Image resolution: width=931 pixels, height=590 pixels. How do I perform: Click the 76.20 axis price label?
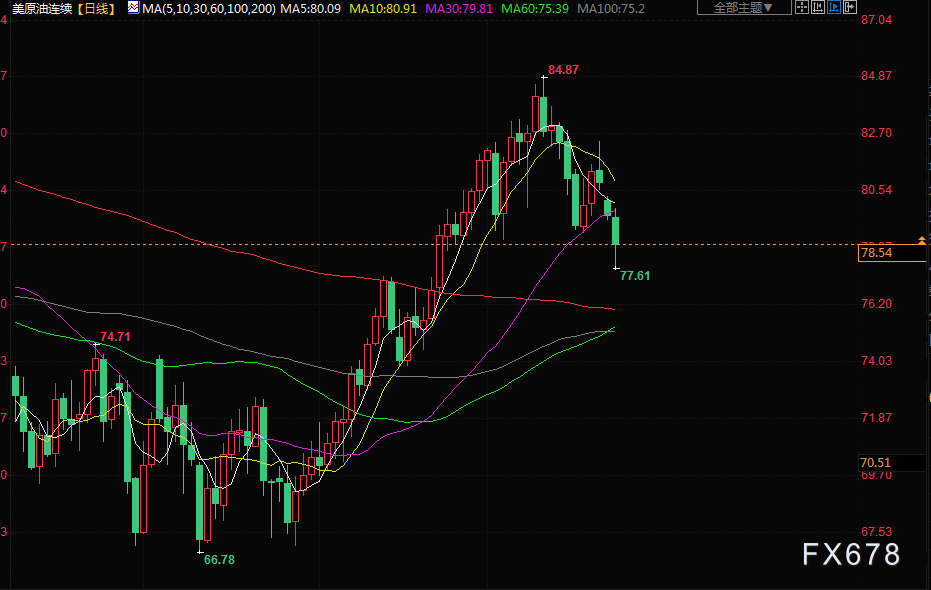click(x=876, y=303)
